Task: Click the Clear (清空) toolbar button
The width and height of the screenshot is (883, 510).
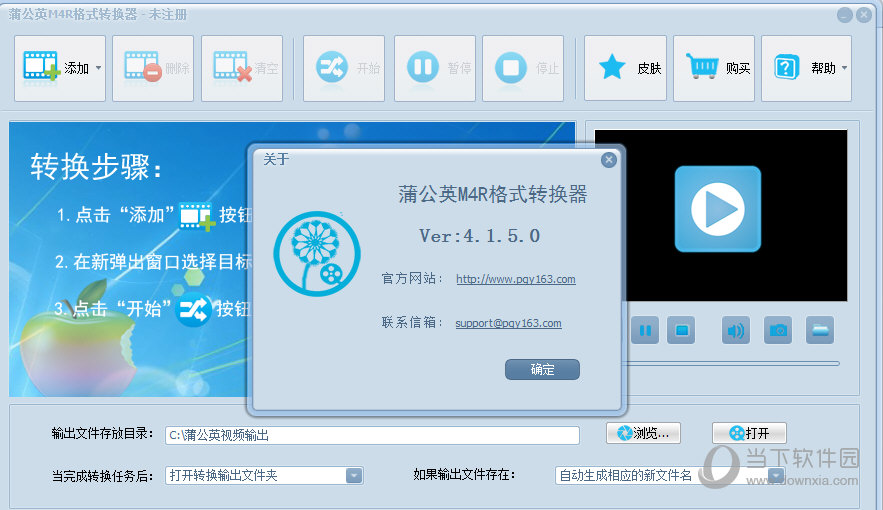Action: 242,69
